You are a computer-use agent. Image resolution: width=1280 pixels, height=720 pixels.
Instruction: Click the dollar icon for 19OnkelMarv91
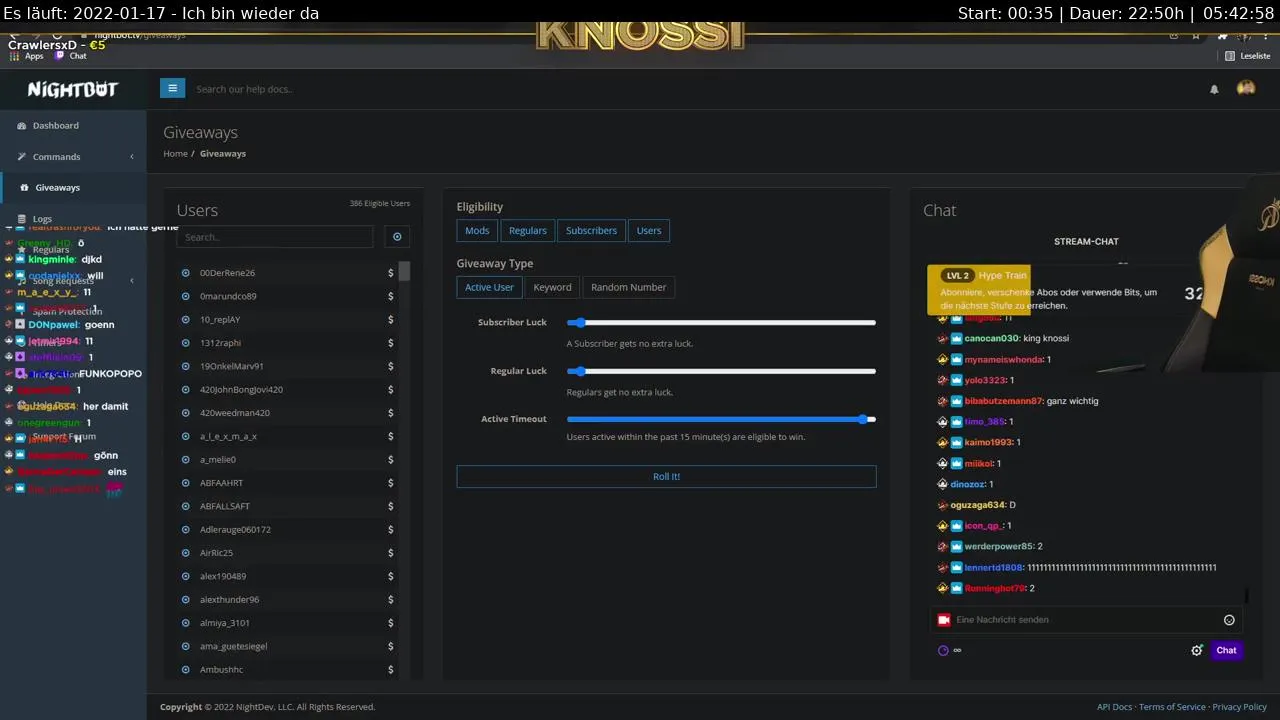click(x=390, y=366)
